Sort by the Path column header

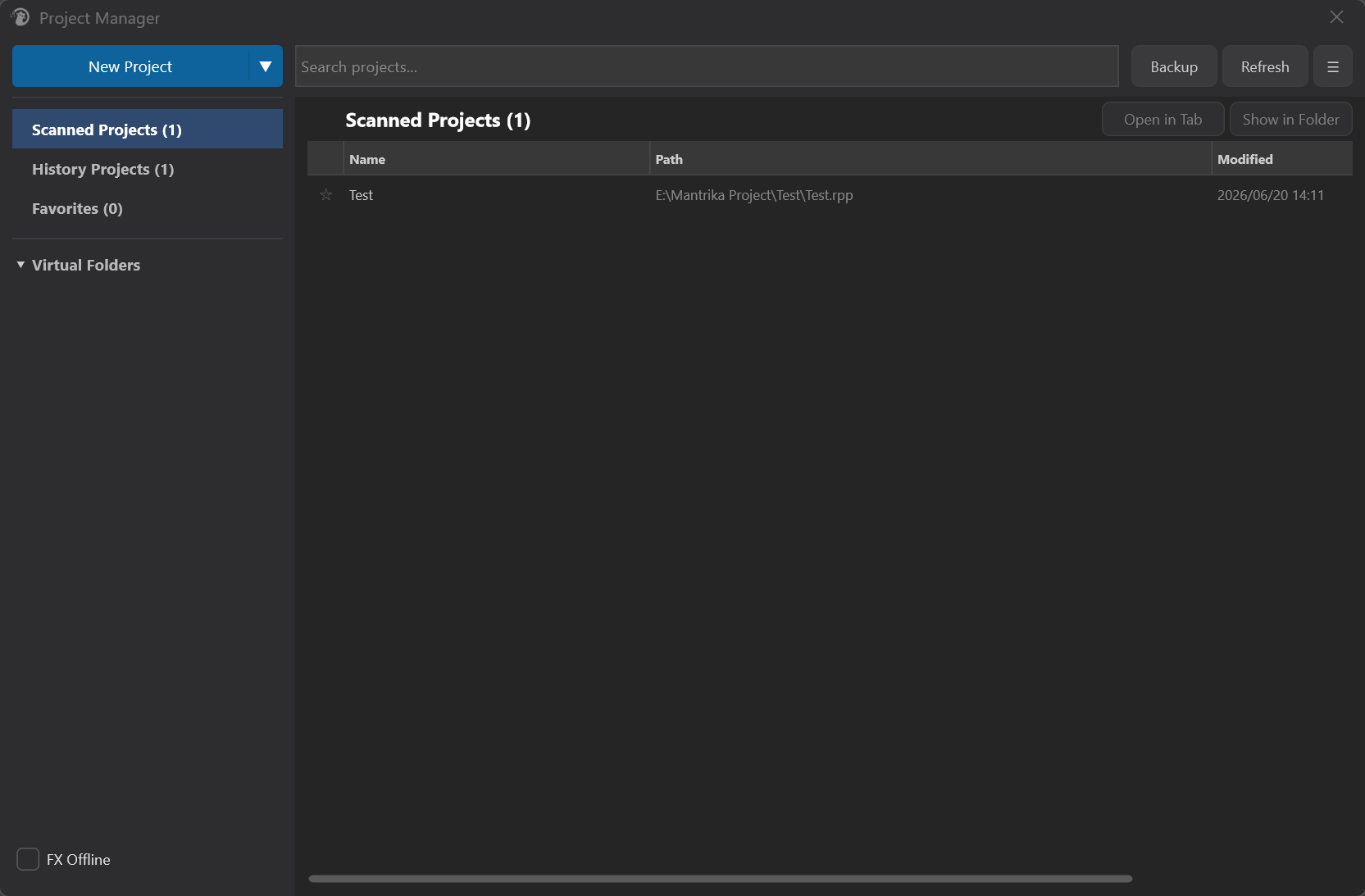click(930, 159)
